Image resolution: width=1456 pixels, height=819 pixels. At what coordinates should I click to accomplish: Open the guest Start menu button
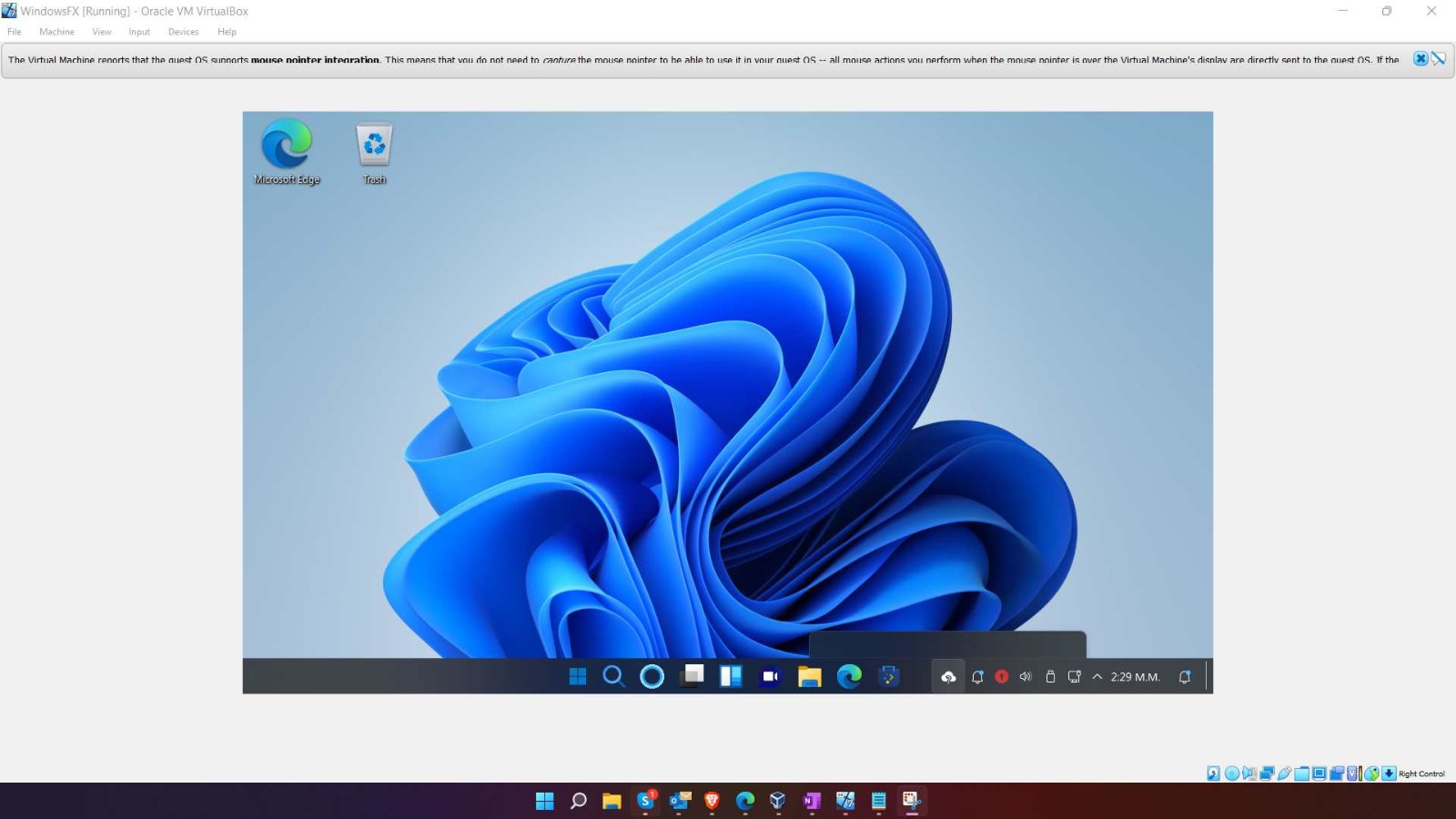[x=578, y=676]
